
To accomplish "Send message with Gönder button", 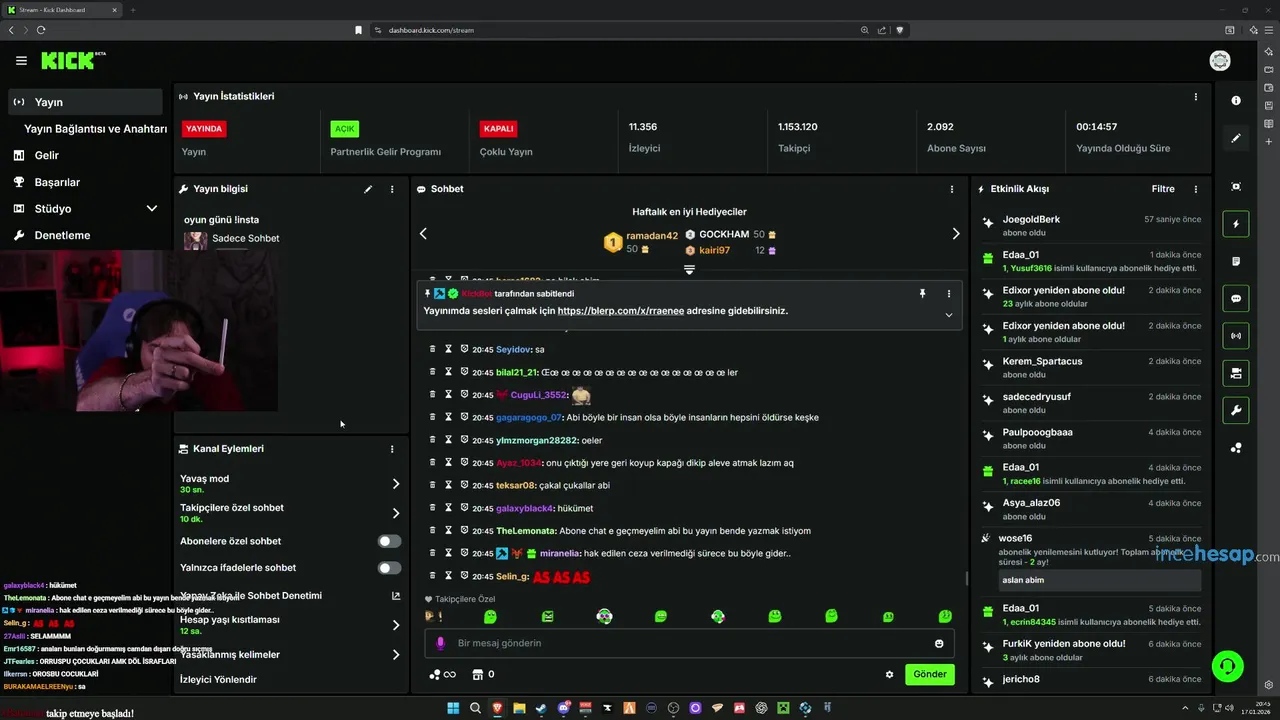I will 930,674.
